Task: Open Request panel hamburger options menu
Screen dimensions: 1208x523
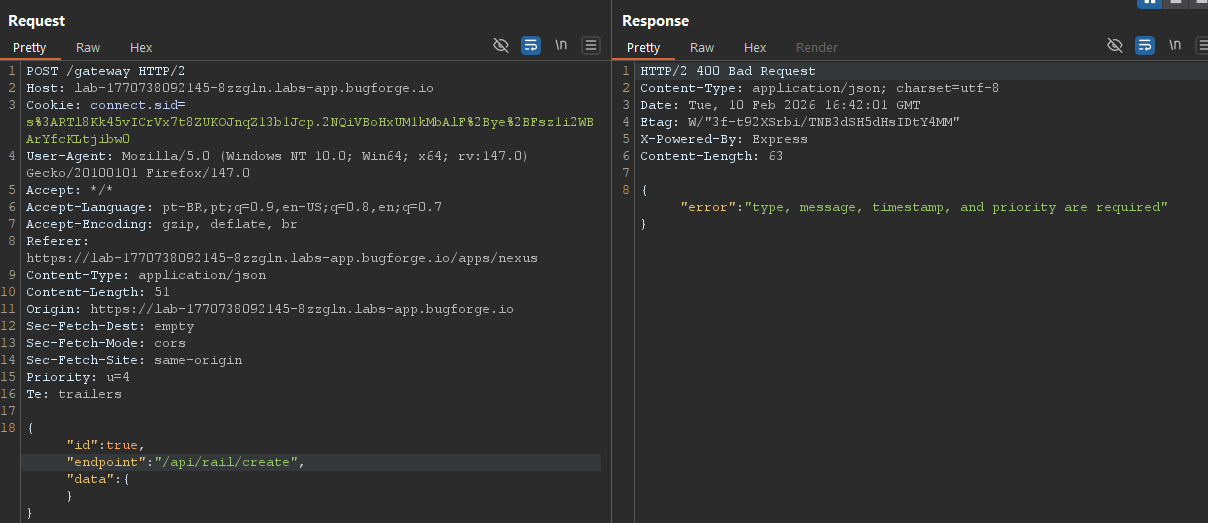Action: [591, 45]
